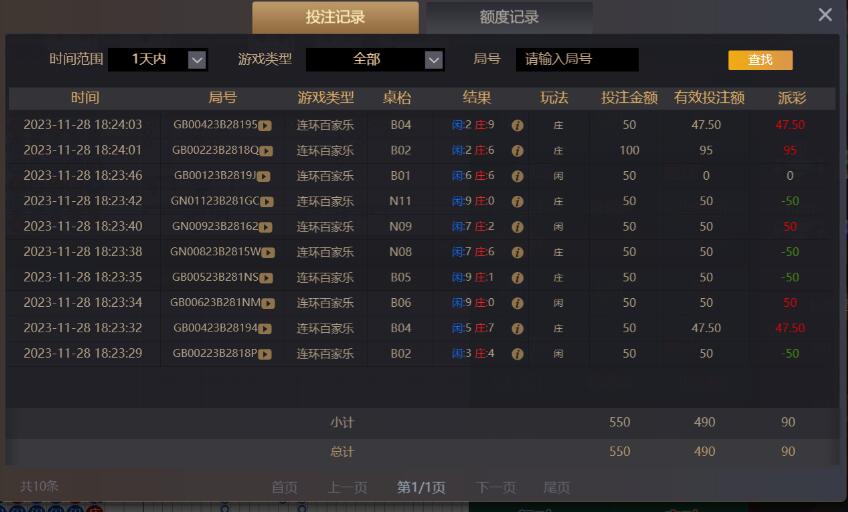The height and width of the screenshot is (512, 848).
Task: Go to 首页 first page
Action: pyautogui.click(x=284, y=488)
